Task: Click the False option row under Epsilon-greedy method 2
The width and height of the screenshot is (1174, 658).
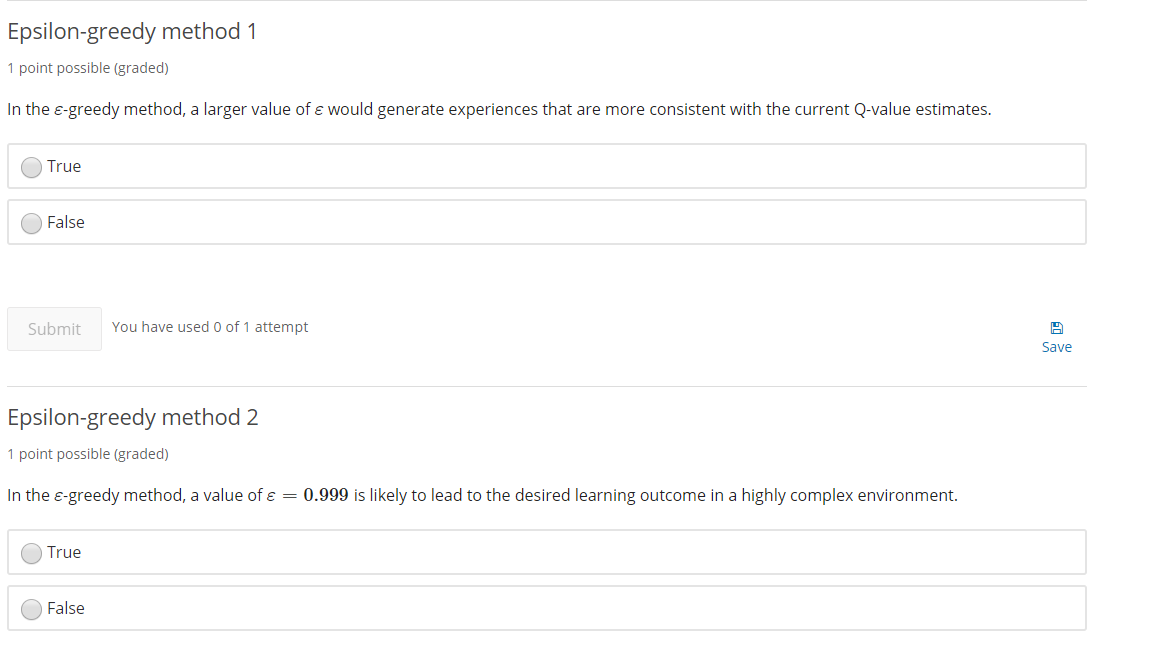Action: [300, 608]
